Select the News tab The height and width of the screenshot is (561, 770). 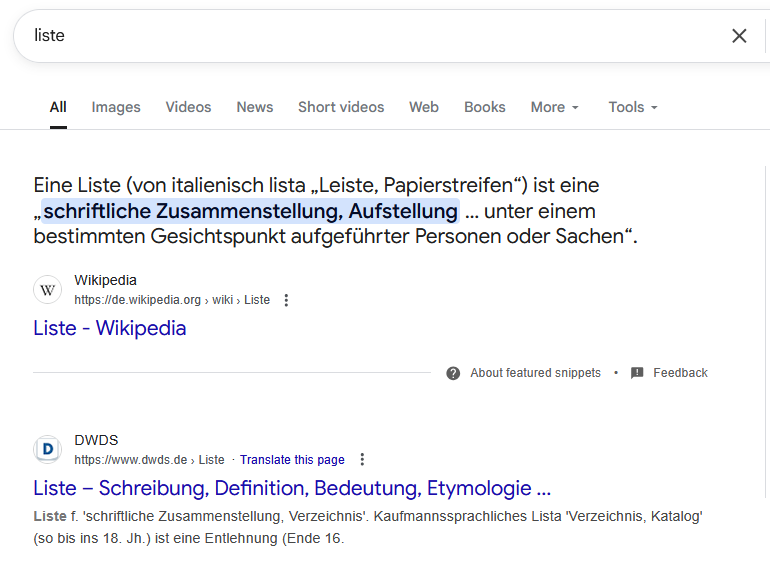coord(255,107)
